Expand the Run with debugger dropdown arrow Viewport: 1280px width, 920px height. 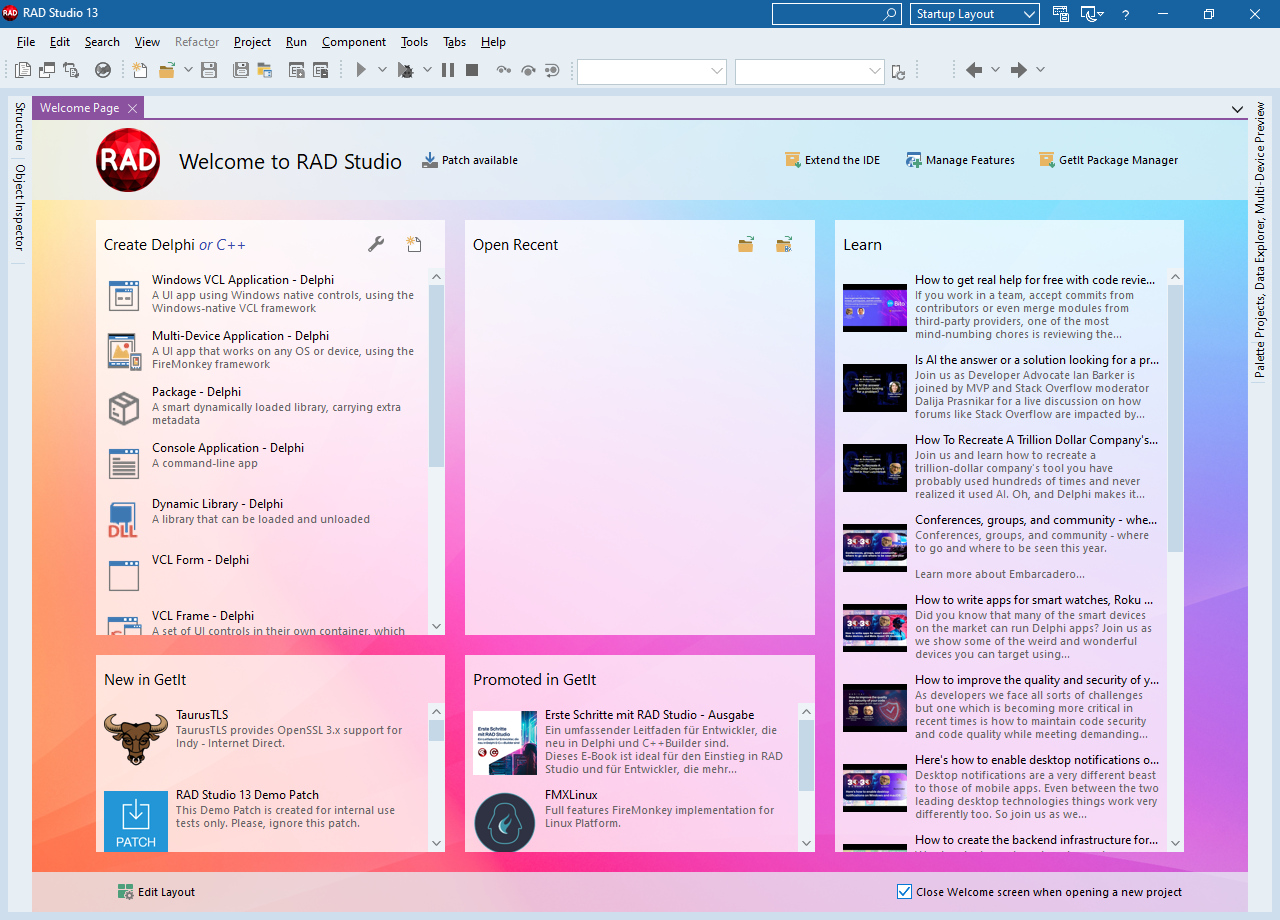pos(427,70)
